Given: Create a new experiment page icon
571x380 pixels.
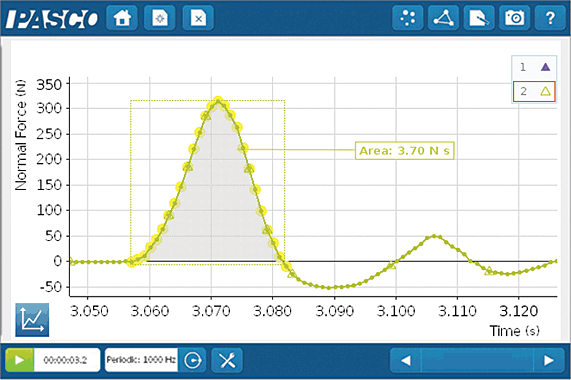Looking at the screenshot, I should 160,18.
